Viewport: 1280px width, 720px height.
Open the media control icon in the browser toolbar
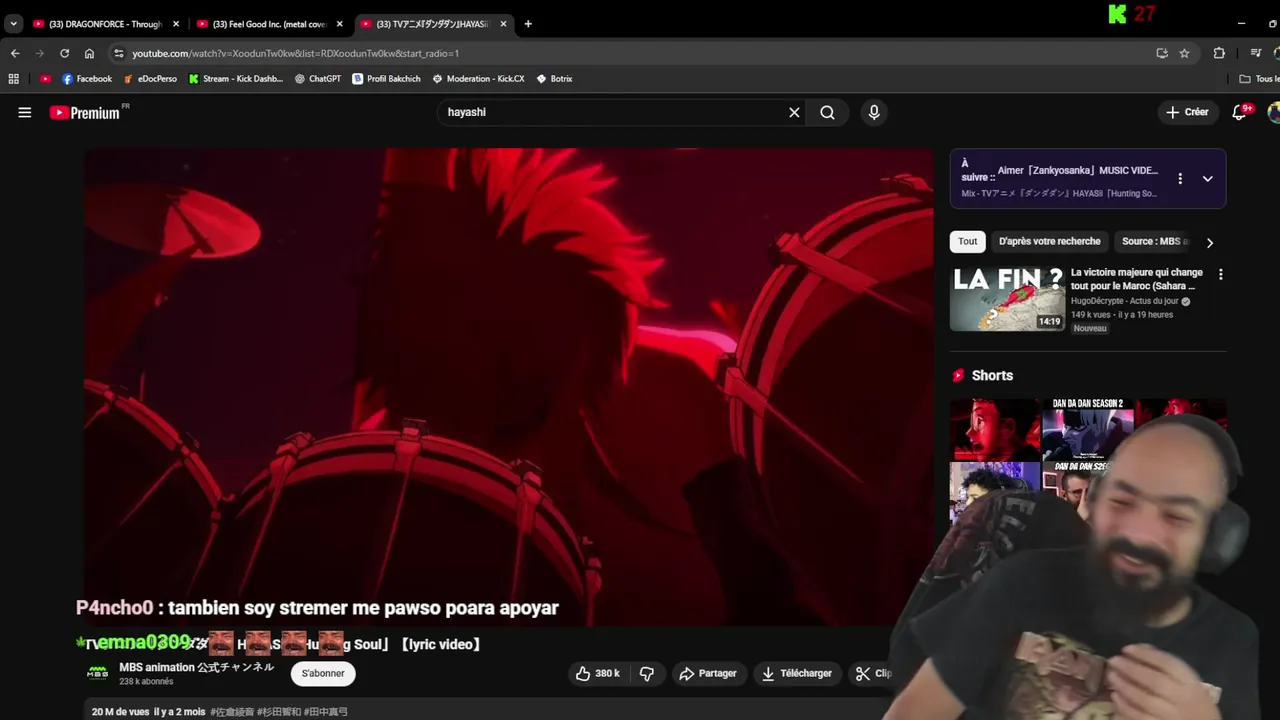1256,53
